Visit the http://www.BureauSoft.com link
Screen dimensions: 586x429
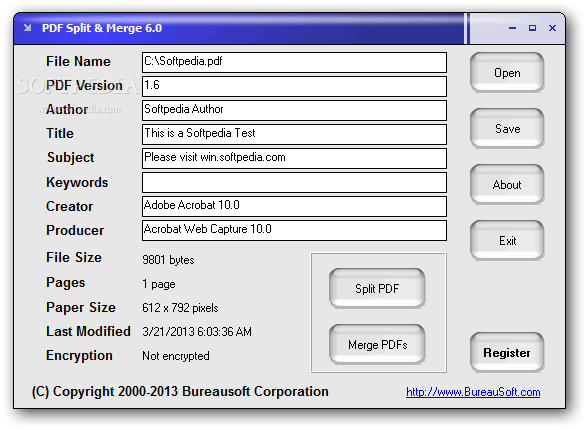[473, 392]
